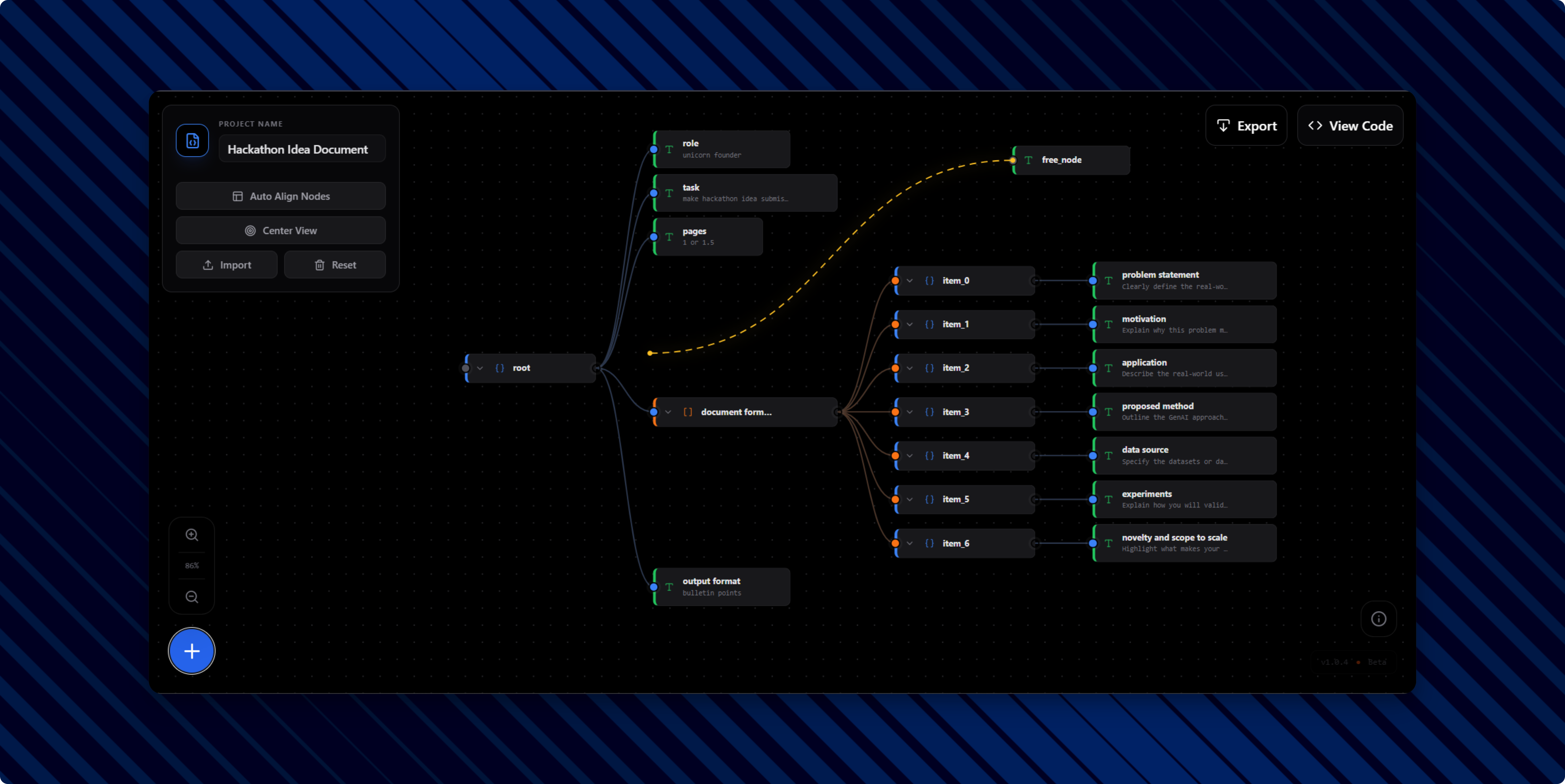Image resolution: width=1565 pixels, height=784 pixels.
Task: Click the text type icon on pages node
Action: coord(669,237)
